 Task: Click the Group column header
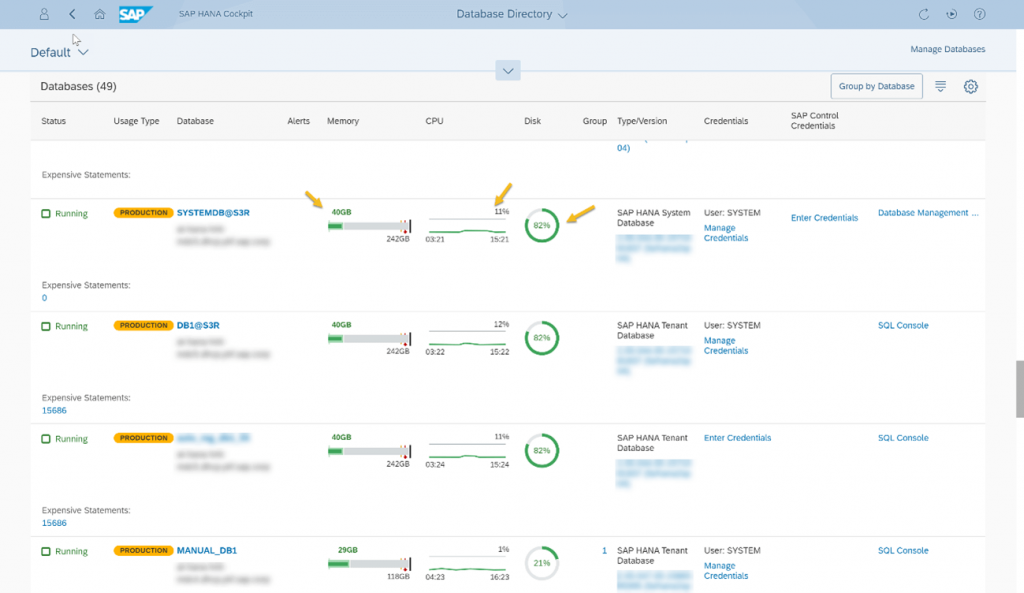(x=594, y=121)
